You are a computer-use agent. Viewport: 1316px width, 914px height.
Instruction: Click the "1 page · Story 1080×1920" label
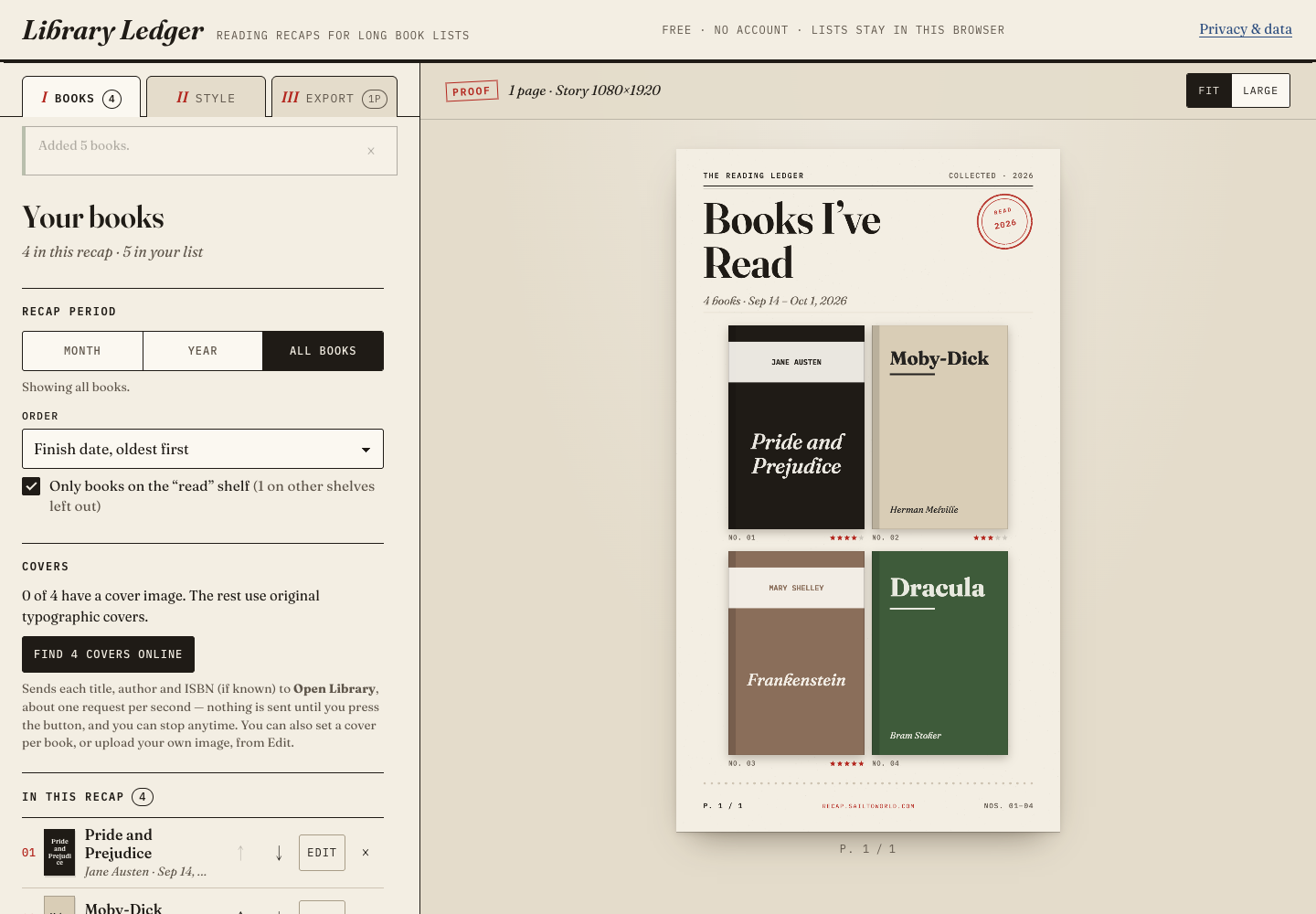(584, 90)
